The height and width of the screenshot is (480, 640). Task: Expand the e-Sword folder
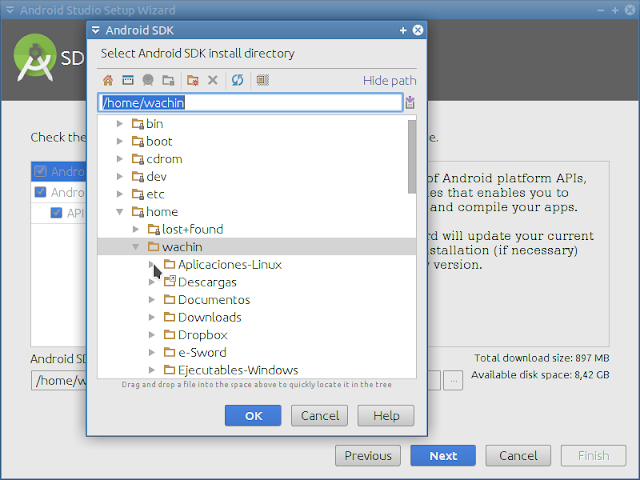[151, 352]
